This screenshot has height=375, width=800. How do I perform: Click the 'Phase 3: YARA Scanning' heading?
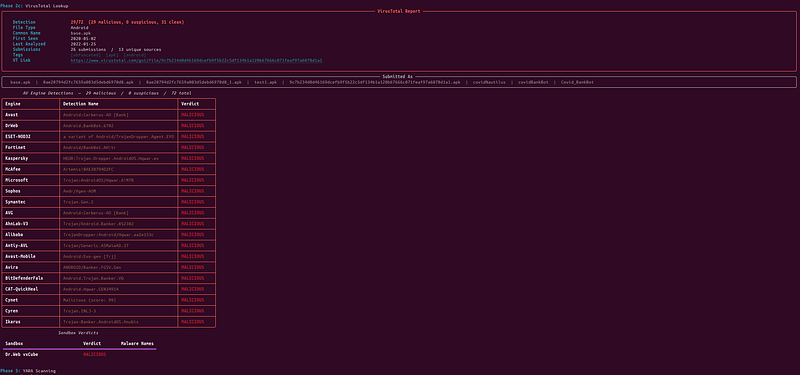pos(28,371)
